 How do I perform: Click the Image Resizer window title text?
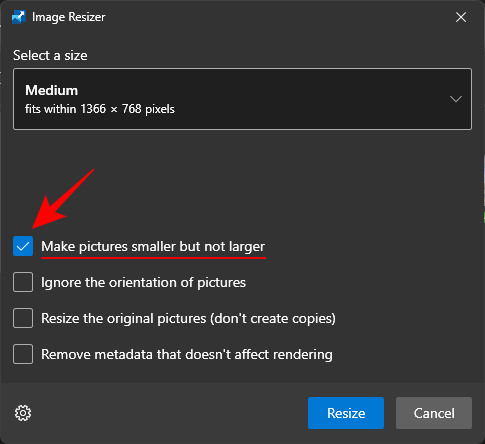coord(69,17)
